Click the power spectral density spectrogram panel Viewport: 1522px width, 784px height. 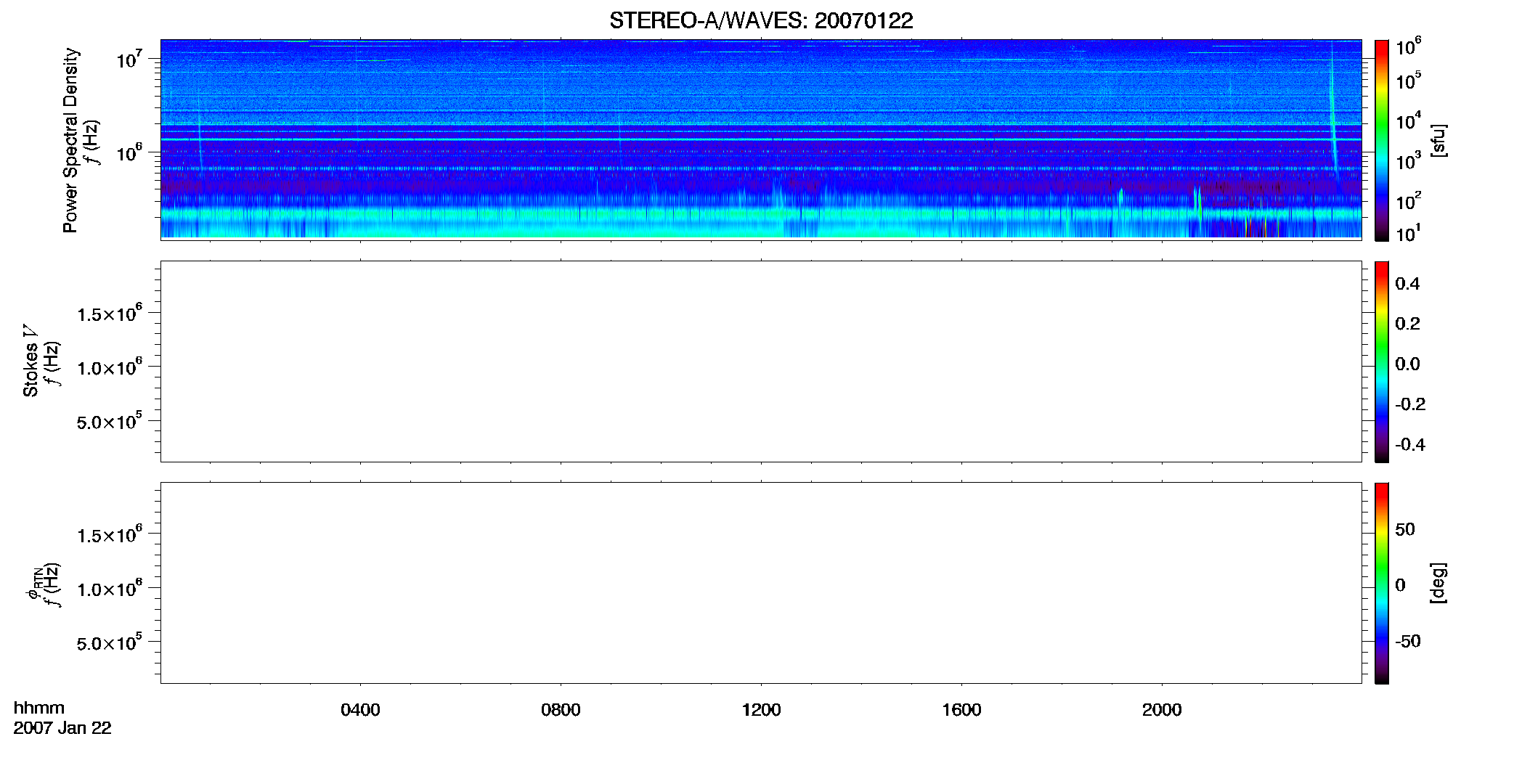pos(761,139)
